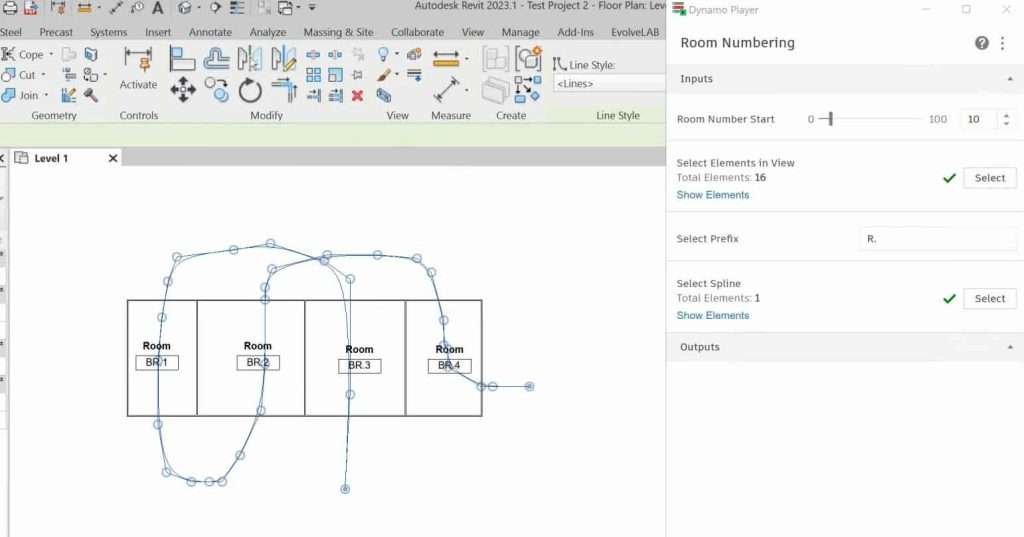Select the Demolish hammer tool
The height and width of the screenshot is (537, 1024).
point(90,95)
